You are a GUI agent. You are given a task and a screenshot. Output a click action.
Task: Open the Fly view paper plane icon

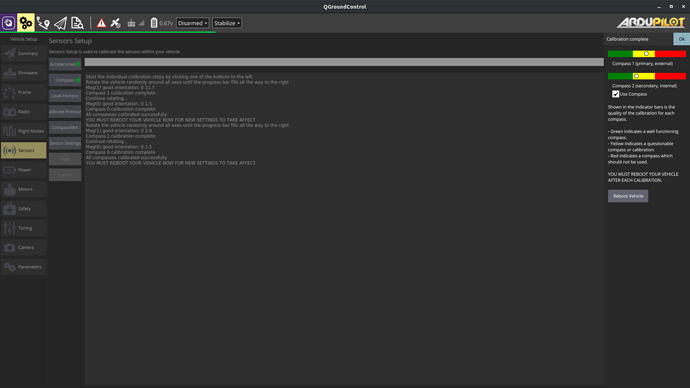pyautogui.click(x=60, y=23)
